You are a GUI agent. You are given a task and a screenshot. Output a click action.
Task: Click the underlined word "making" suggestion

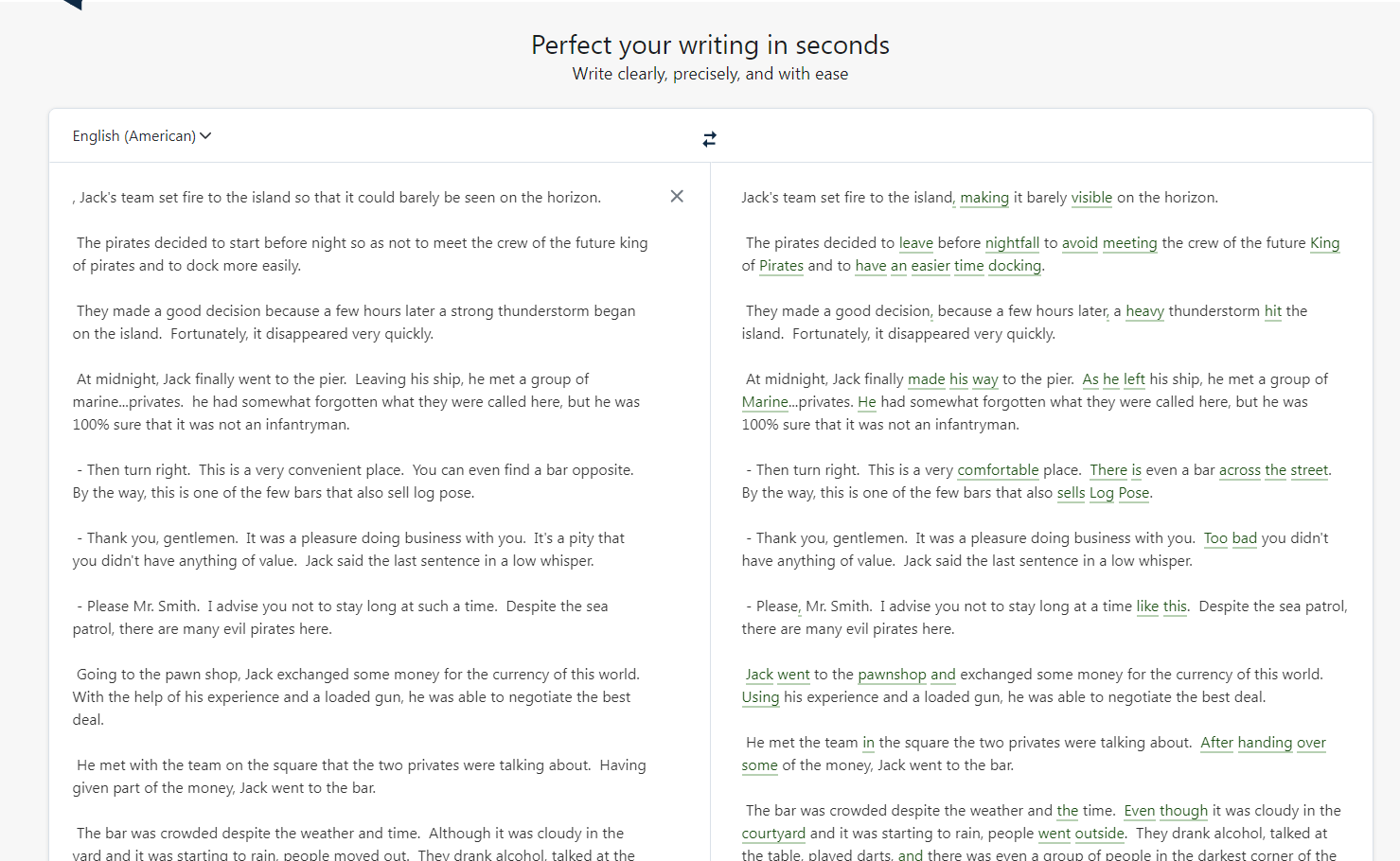(x=984, y=198)
